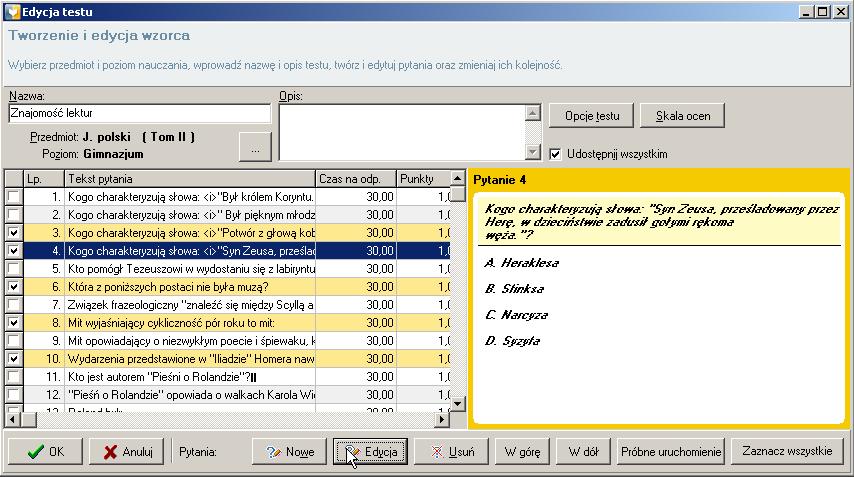Delete the question with Usuń
854x477 pixels.
pos(452,451)
